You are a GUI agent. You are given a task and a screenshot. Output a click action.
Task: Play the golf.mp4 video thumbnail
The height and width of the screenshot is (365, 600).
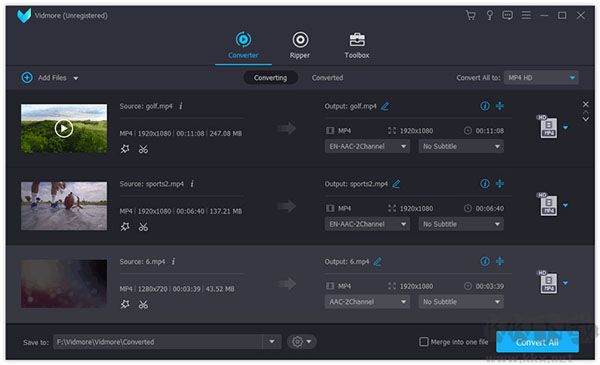[x=64, y=128]
